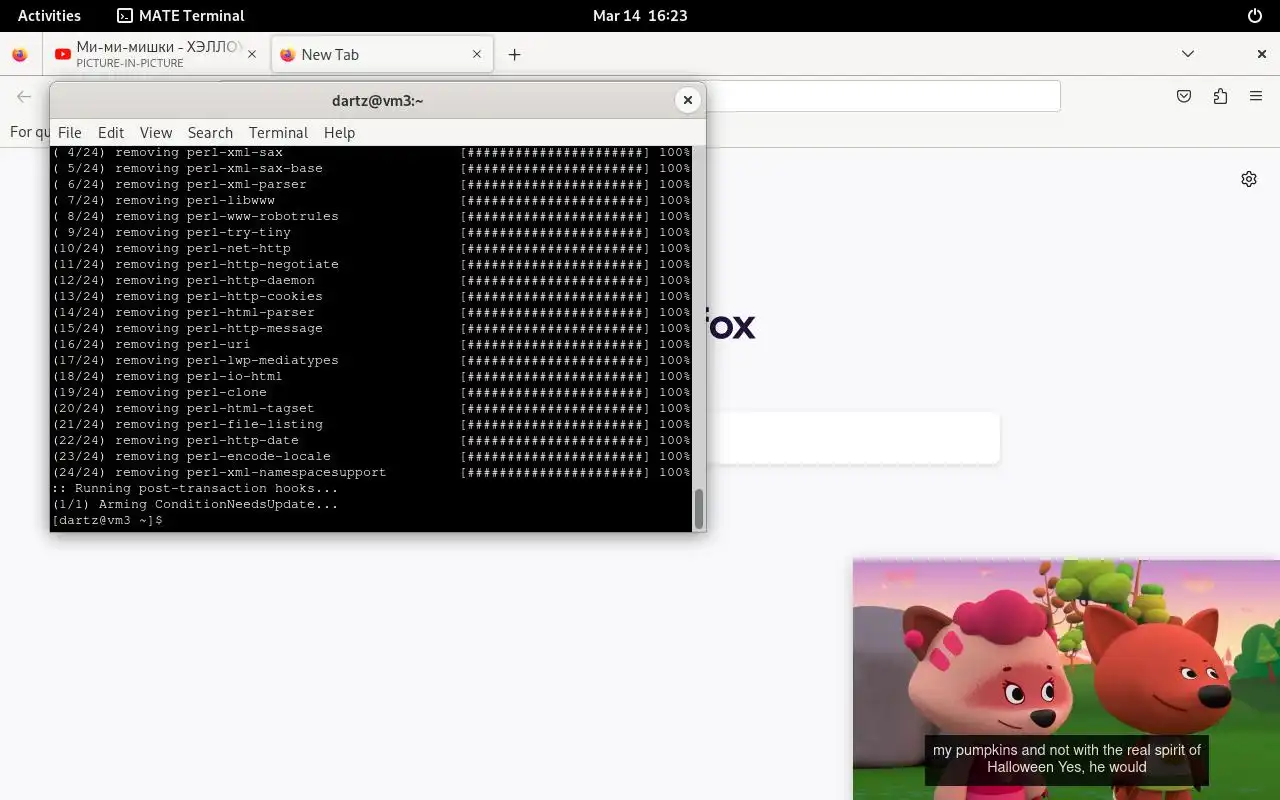
Task: Open the Firefox hamburger application menu
Action: point(1256,96)
